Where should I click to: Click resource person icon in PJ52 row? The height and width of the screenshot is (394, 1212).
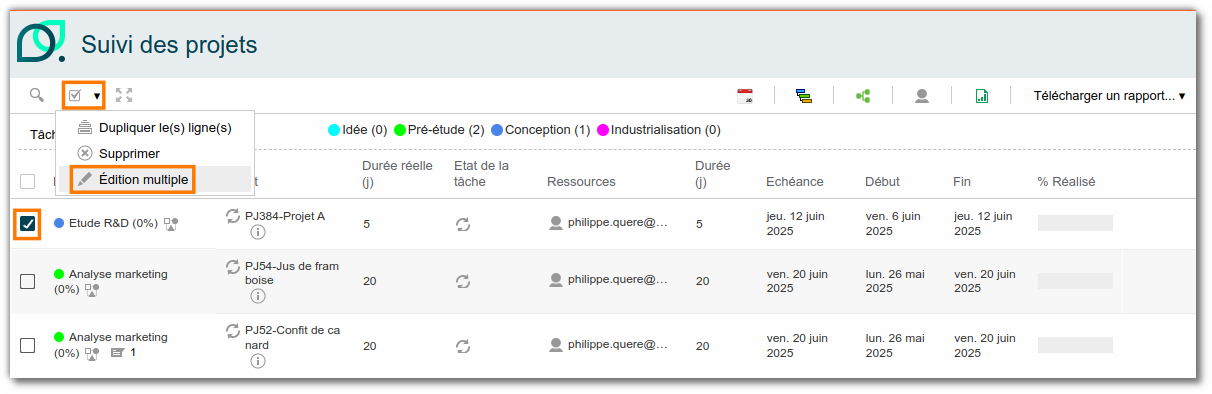coord(556,344)
